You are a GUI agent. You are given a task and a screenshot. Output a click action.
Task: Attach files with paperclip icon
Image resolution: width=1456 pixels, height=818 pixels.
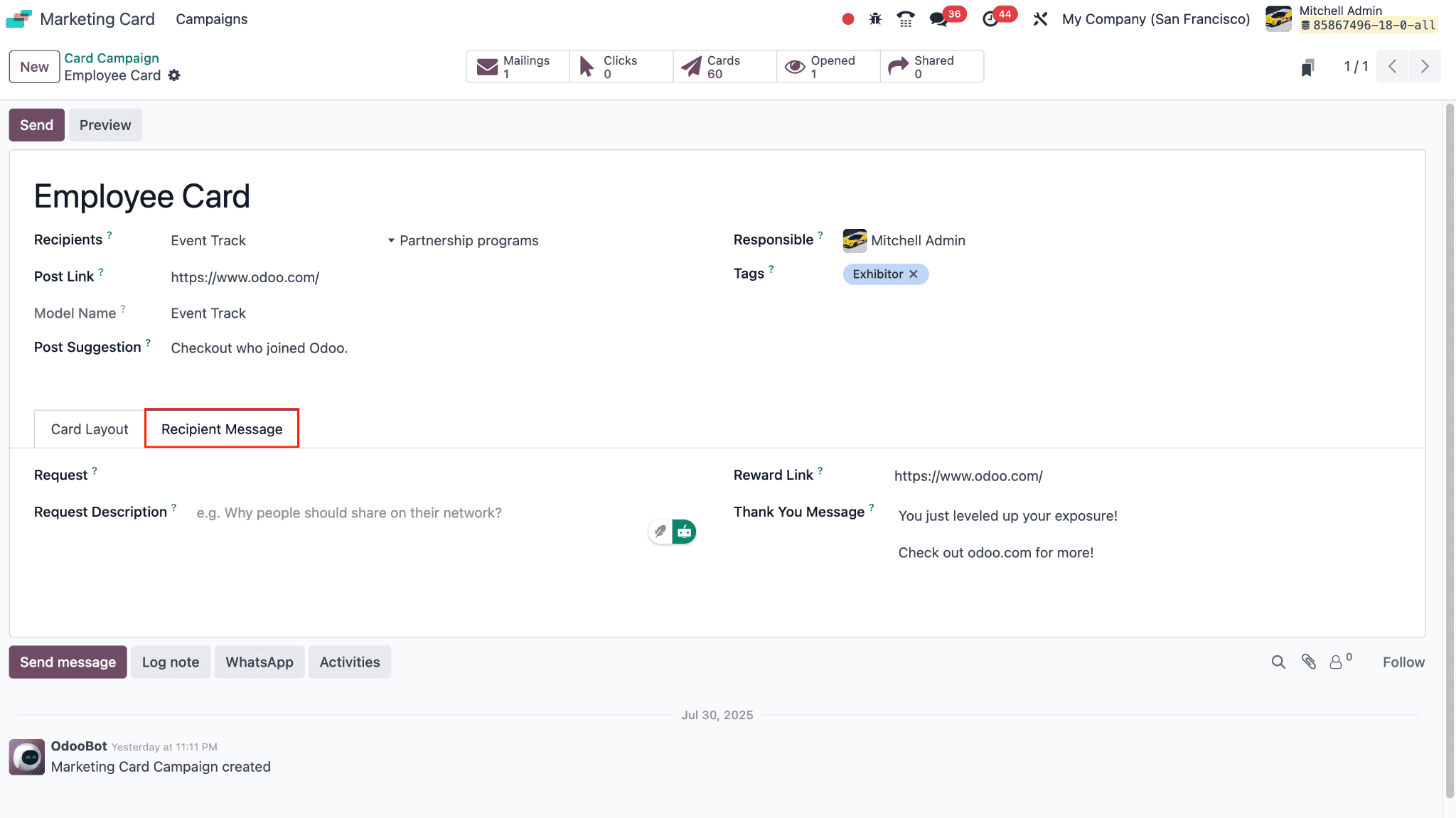(1309, 662)
